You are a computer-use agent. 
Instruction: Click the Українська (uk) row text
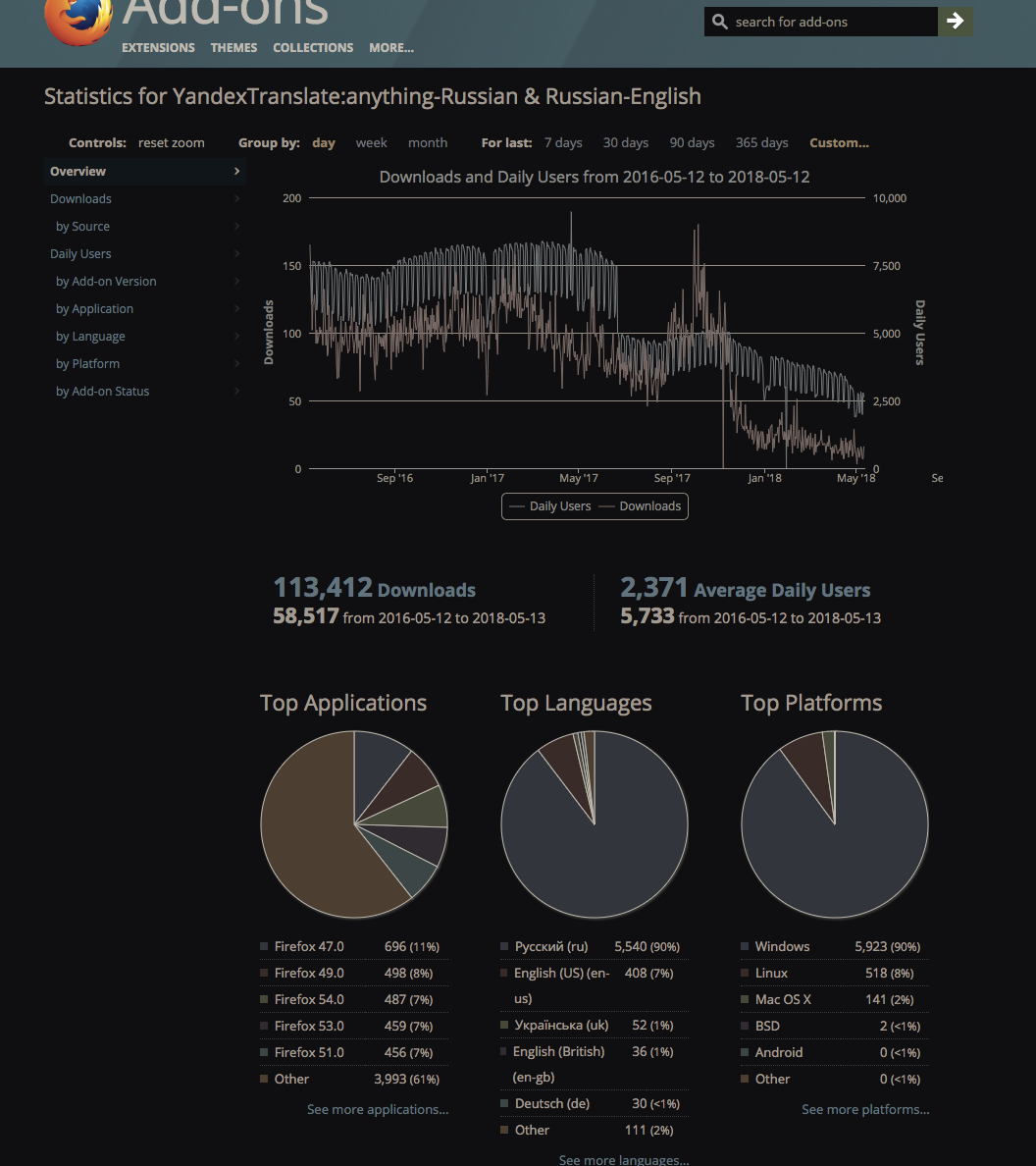561,1025
